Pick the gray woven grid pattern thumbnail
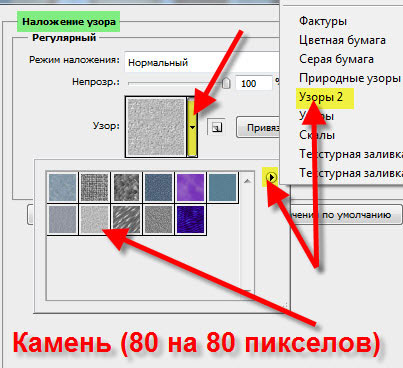Screen dimensions: 403x368 pos(95,187)
